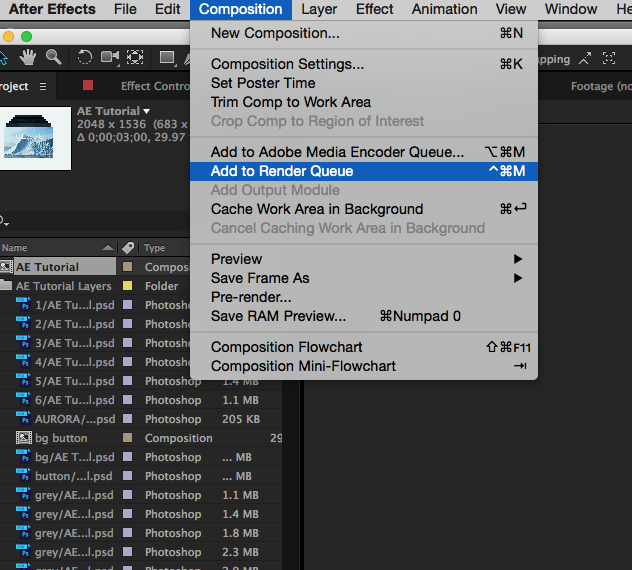Viewport: 632px width, 570px height.
Task: Select the button/...l.psd file
Action: point(73,476)
